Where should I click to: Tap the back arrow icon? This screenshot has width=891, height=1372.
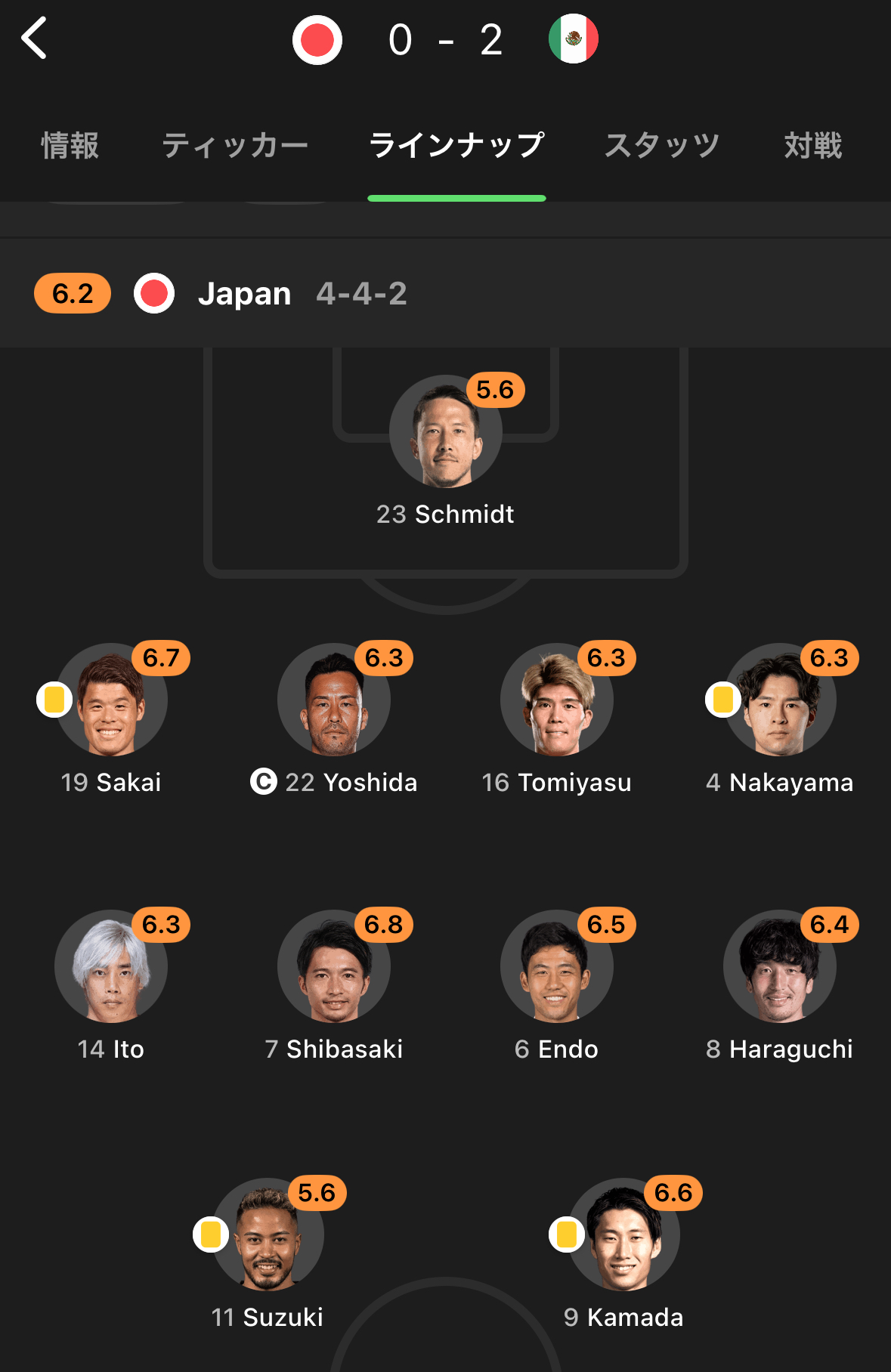(x=34, y=38)
